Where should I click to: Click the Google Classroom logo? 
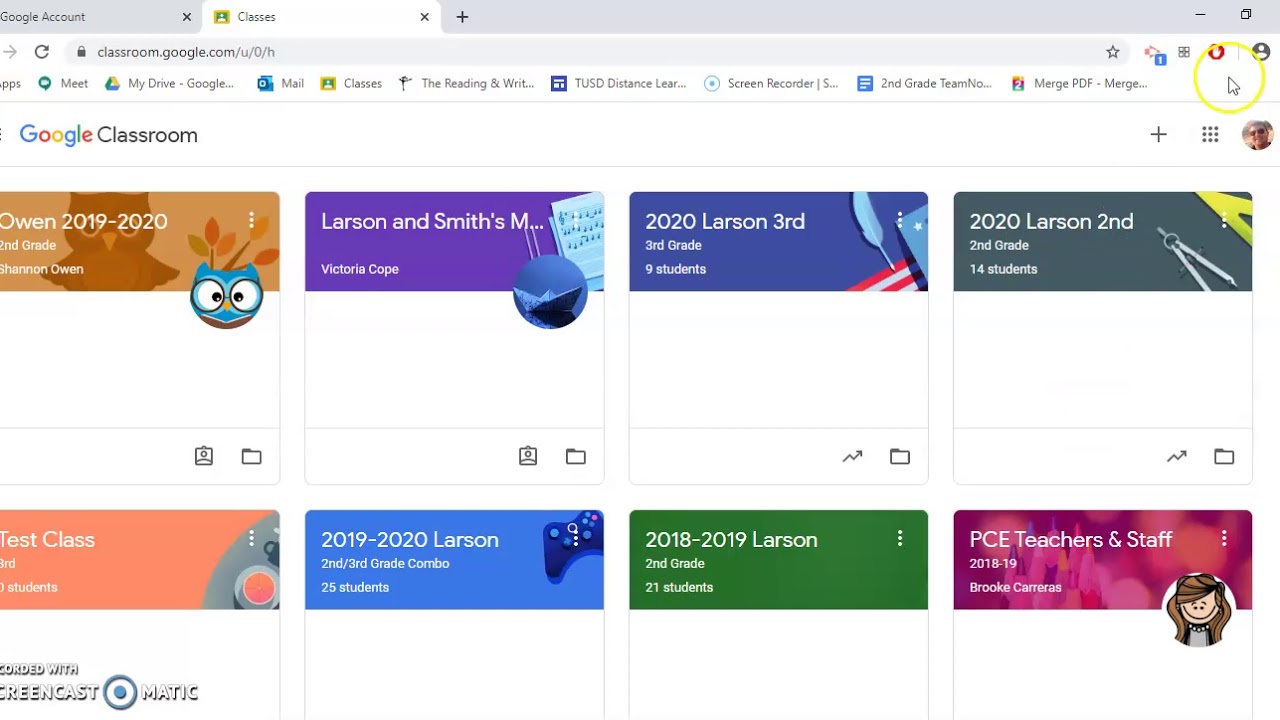tap(108, 135)
